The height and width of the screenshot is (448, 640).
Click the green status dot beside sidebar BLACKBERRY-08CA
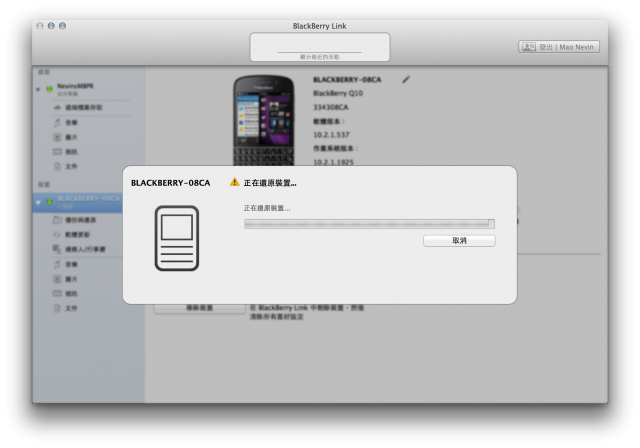pos(49,202)
